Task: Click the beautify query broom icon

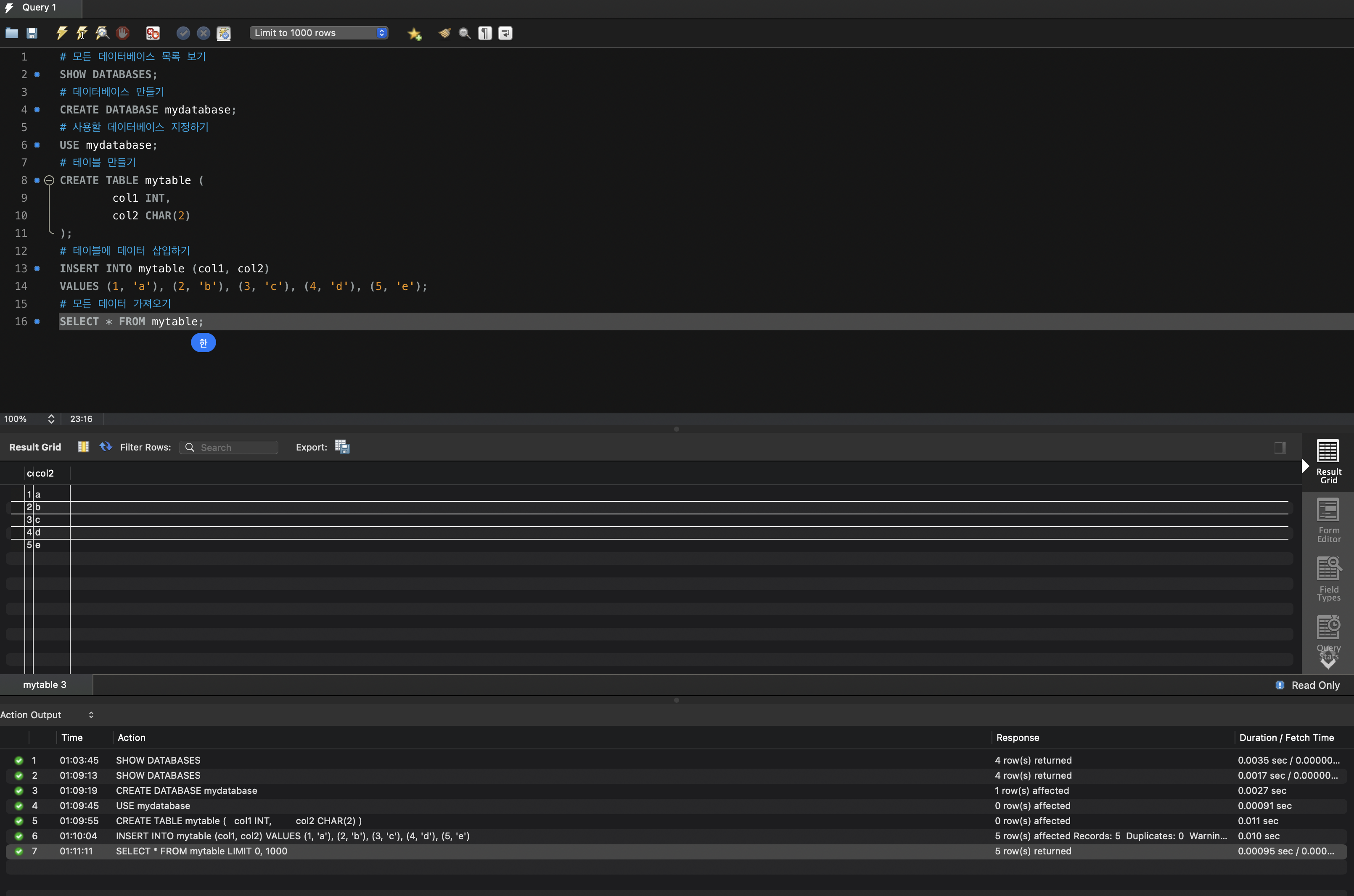Action: click(444, 33)
